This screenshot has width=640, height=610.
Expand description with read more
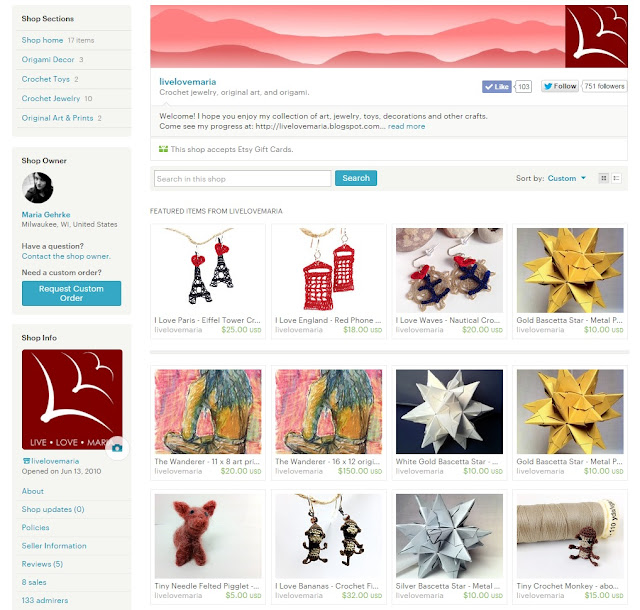tap(406, 127)
